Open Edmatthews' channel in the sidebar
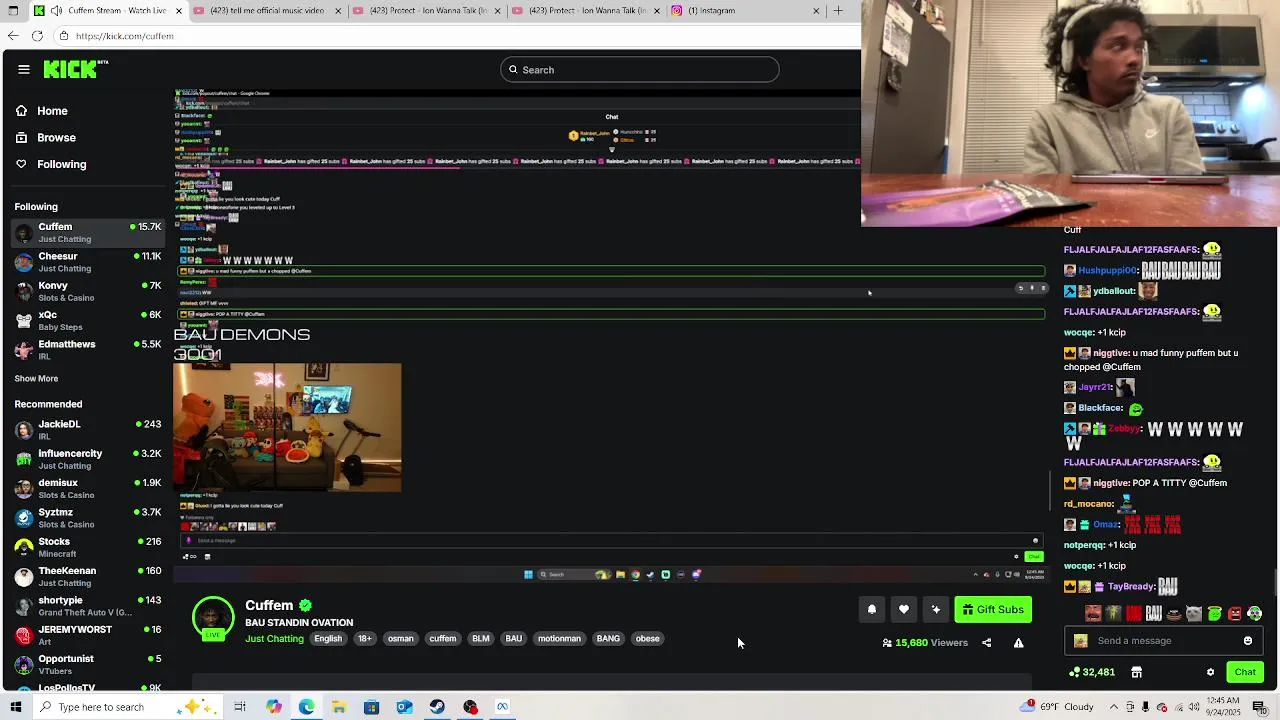 pyautogui.click(x=88, y=350)
